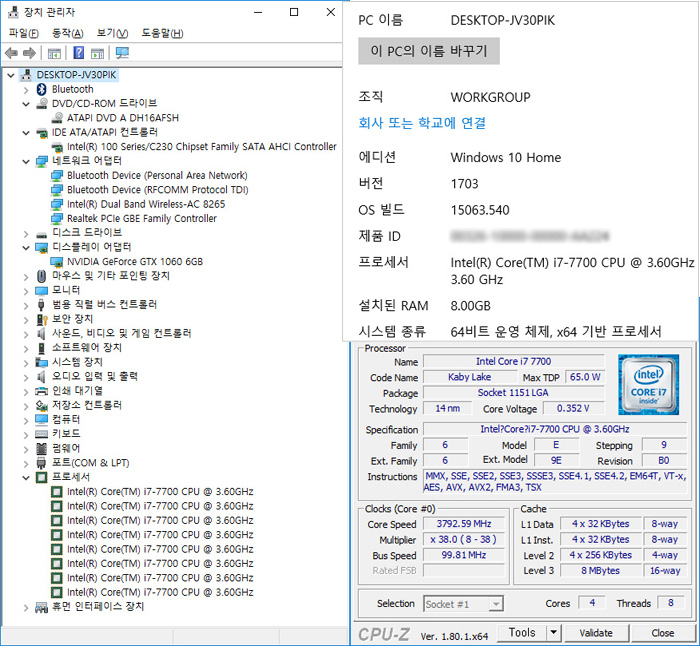The width and height of the screenshot is (700, 650).
Task: Click the 이 PC의 이름 바꾸기 button
Action: click(x=428, y=50)
